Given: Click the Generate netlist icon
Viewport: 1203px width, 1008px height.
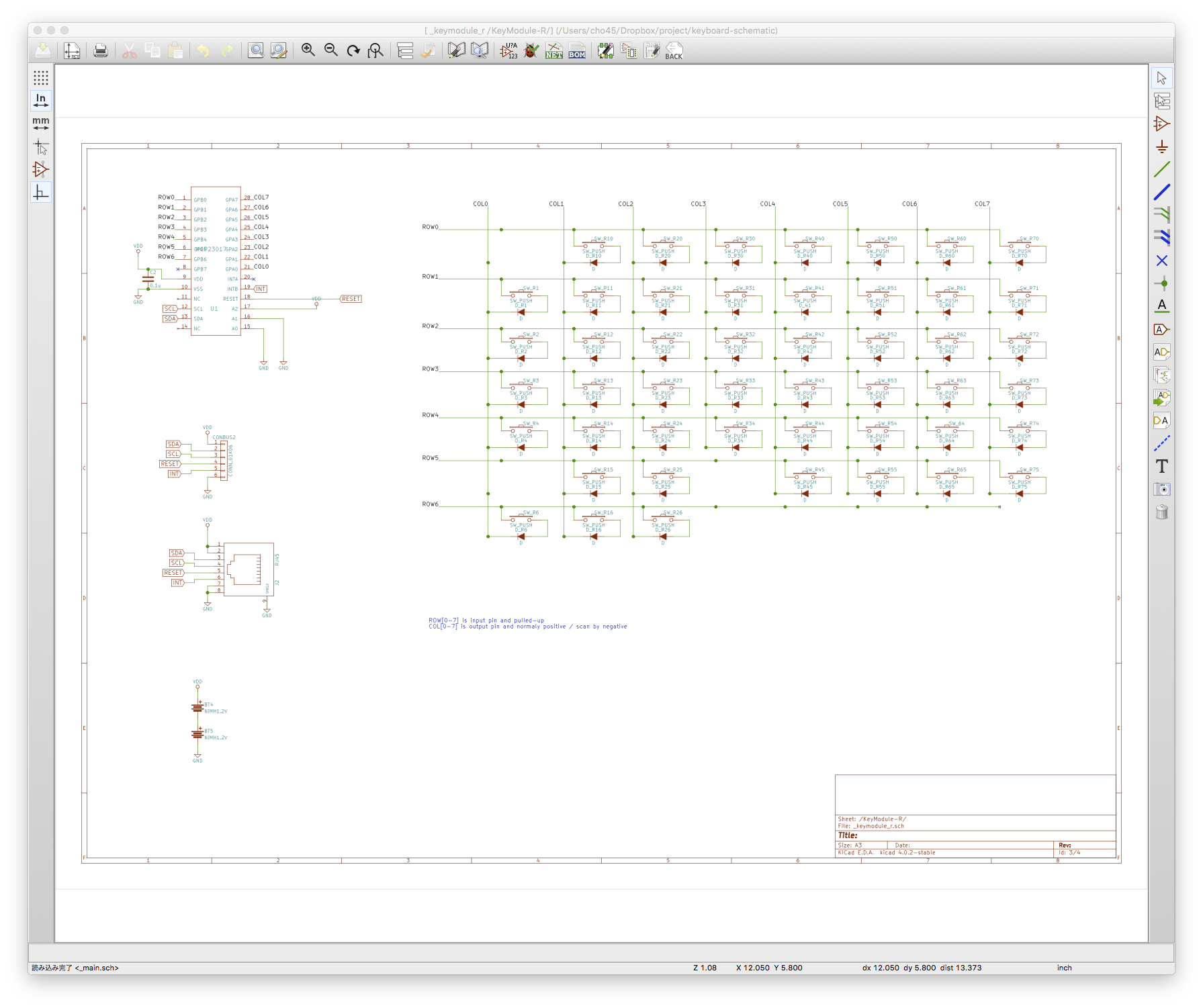Looking at the screenshot, I should 554,51.
